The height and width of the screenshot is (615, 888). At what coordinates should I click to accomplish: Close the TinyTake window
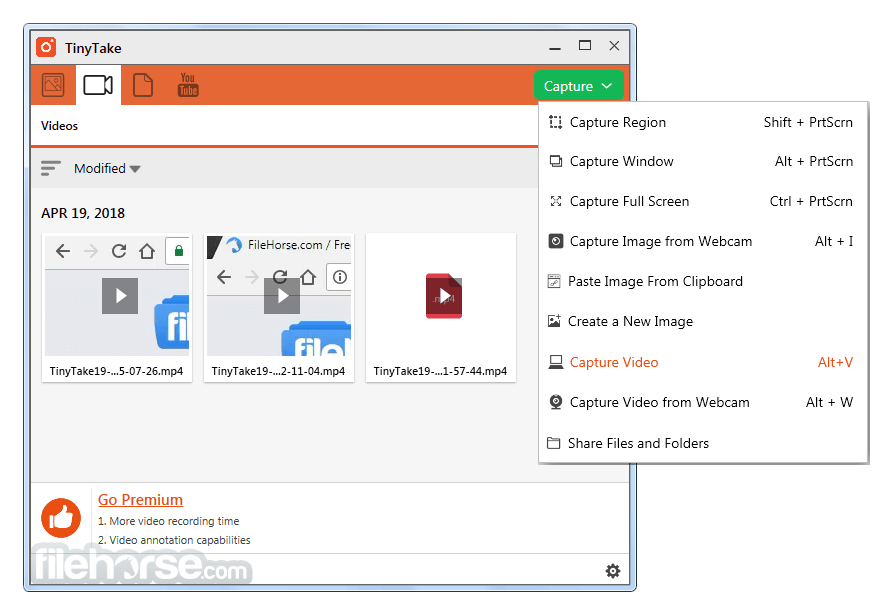pos(614,45)
